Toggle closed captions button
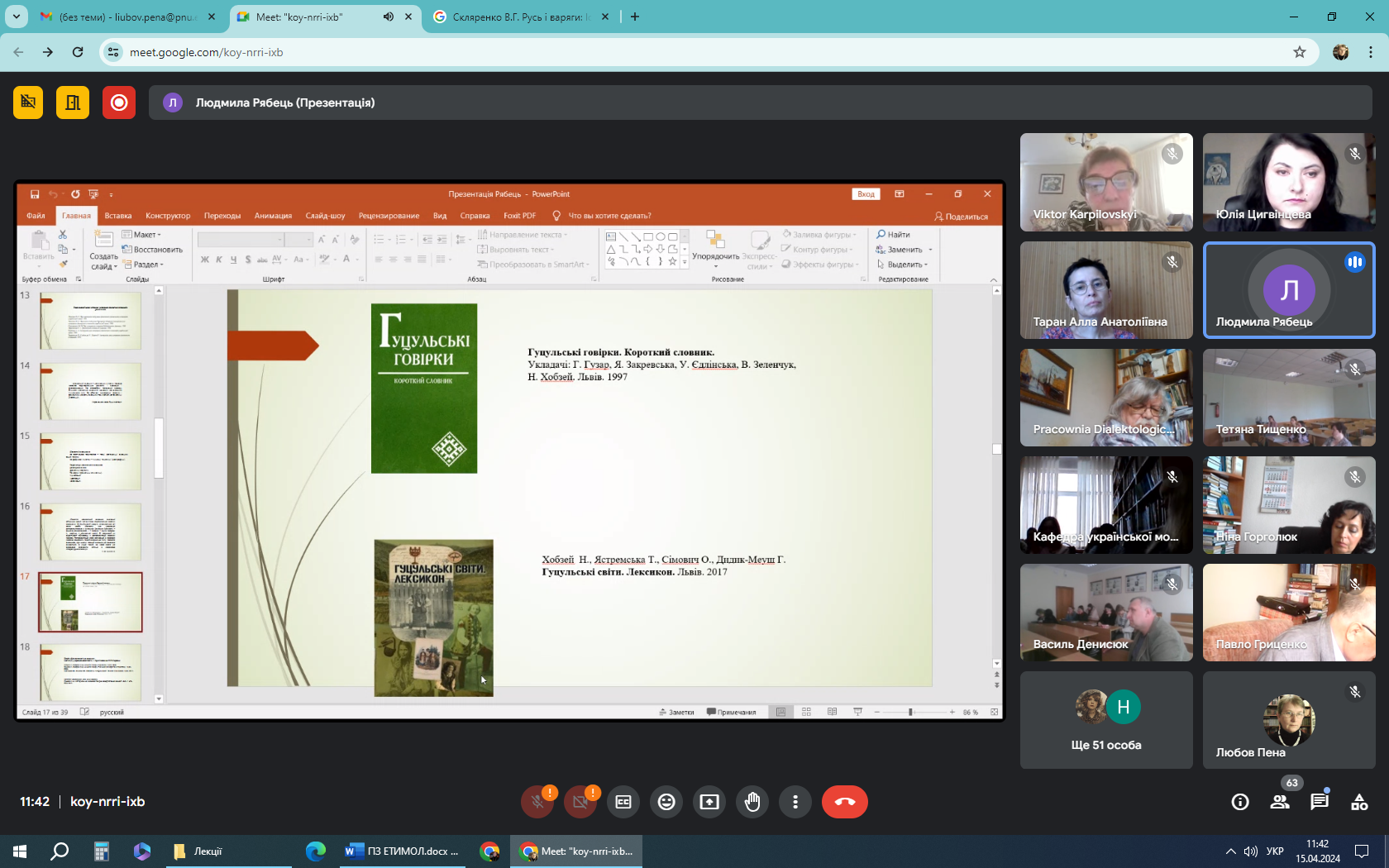 click(623, 802)
